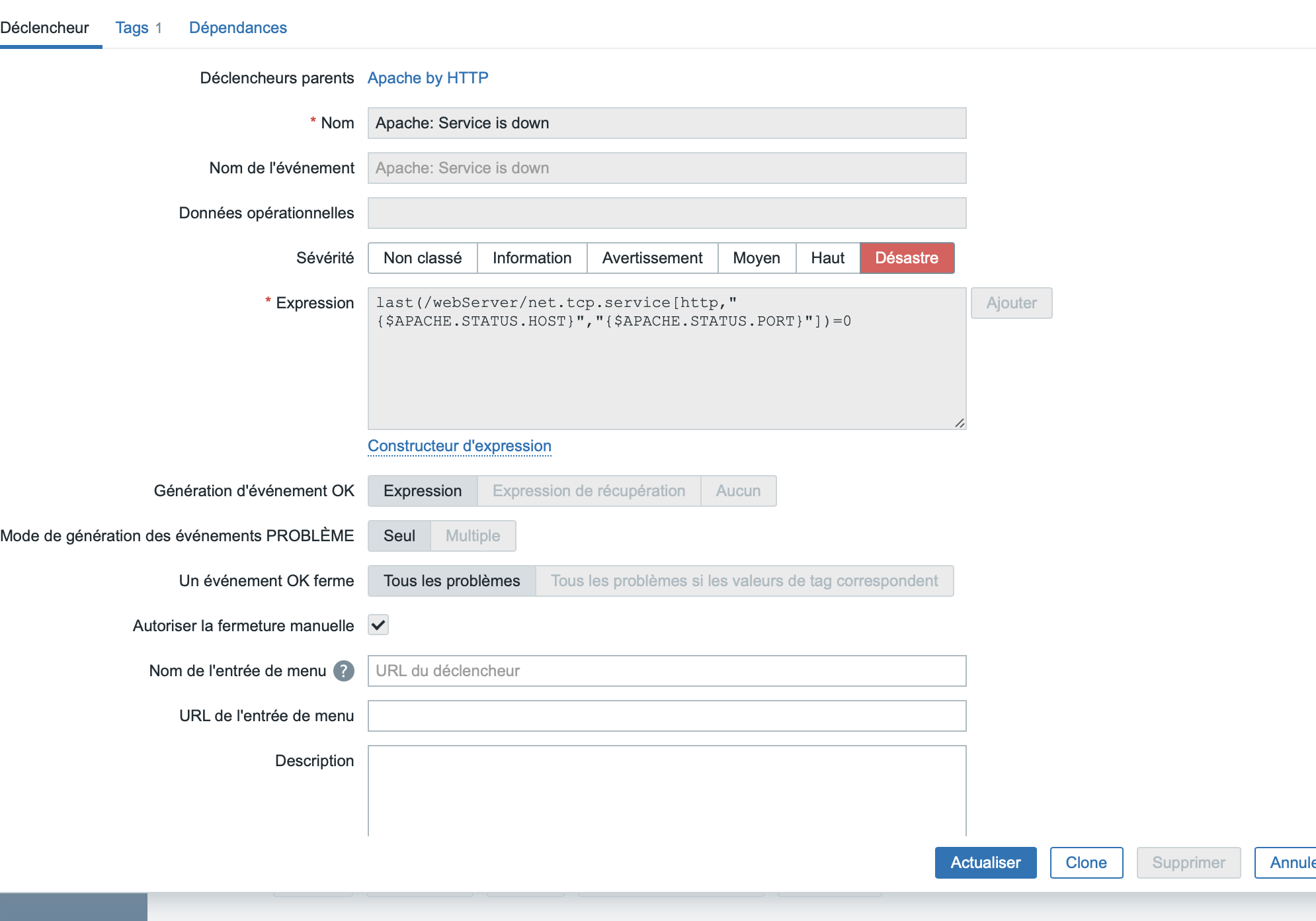Open Apache by HTTP parent trigger link
Screen dimensions: 1316x921
tap(427, 78)
